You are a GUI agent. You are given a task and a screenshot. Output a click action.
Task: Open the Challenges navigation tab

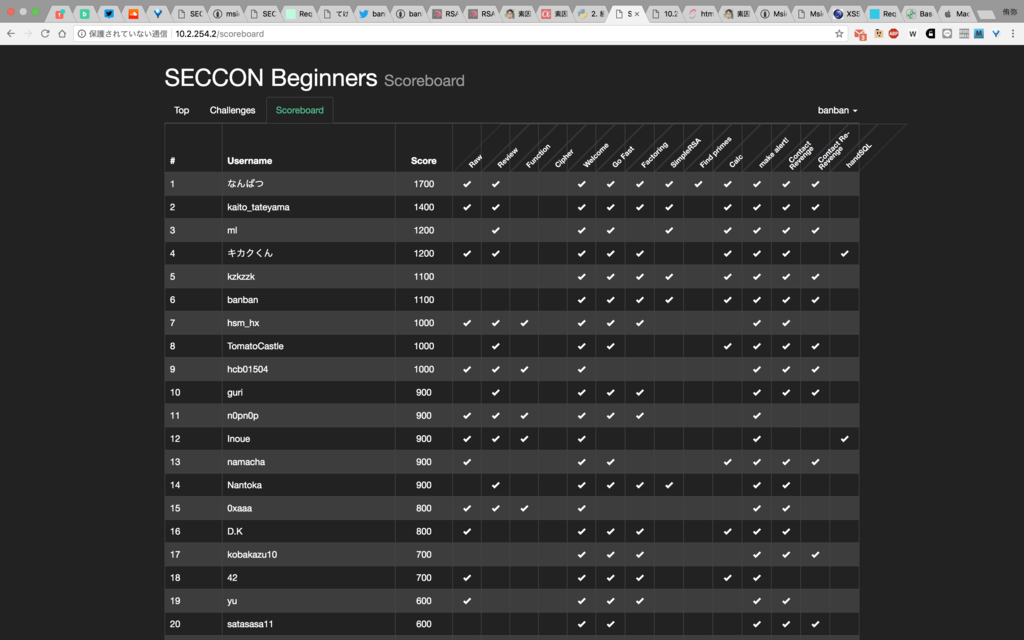pos(232,110)
